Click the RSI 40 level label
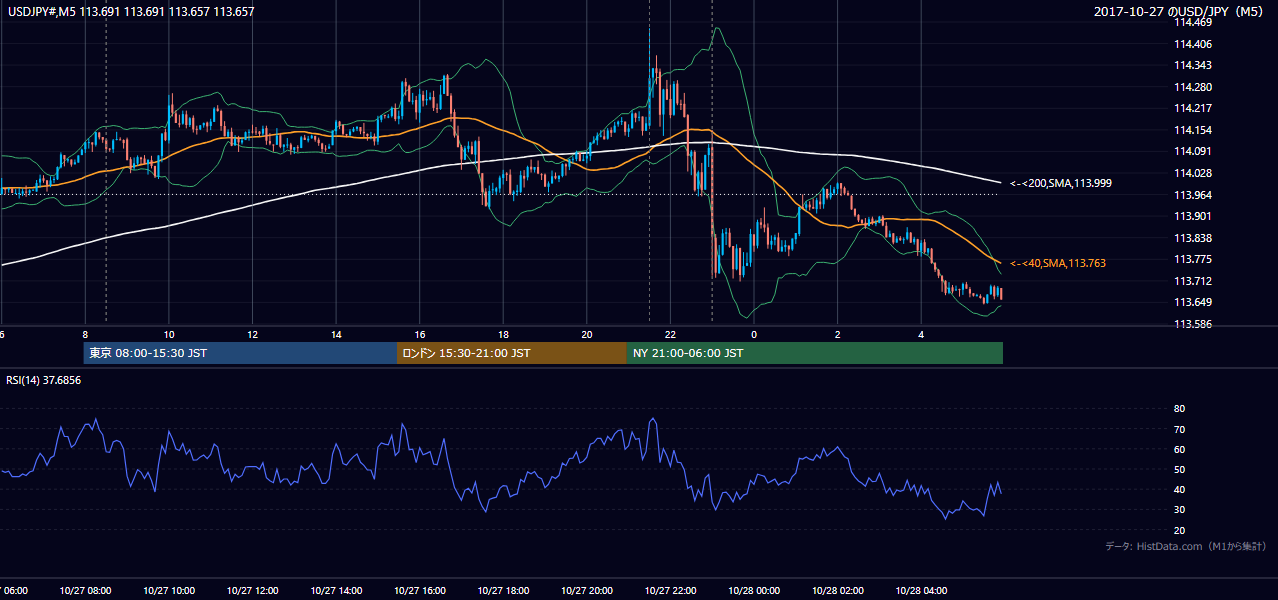This screenshot has height=600, width=1278. (1179, 489)
